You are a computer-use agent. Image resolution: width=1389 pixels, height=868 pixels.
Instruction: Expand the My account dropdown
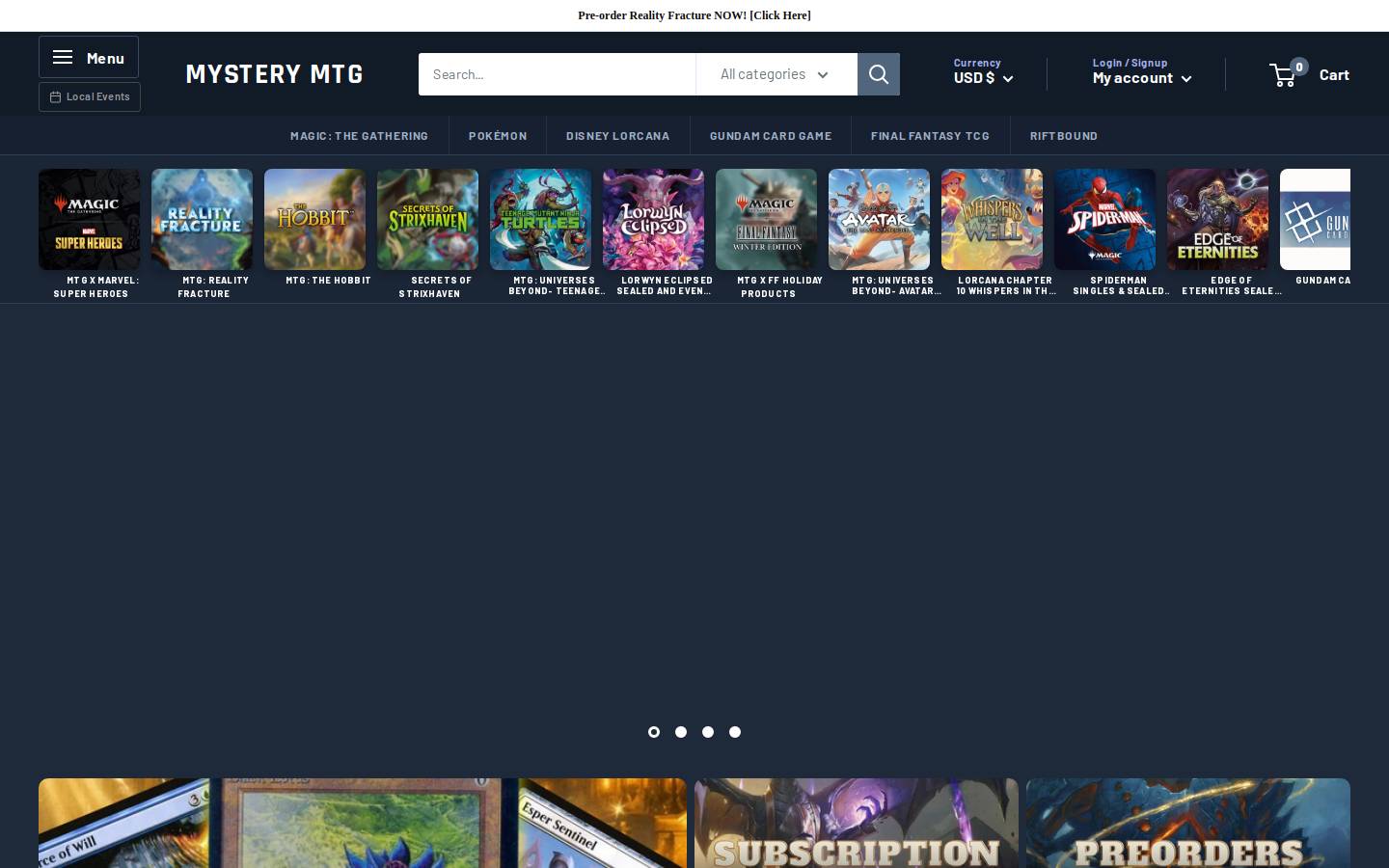(x=1142, y=78)
